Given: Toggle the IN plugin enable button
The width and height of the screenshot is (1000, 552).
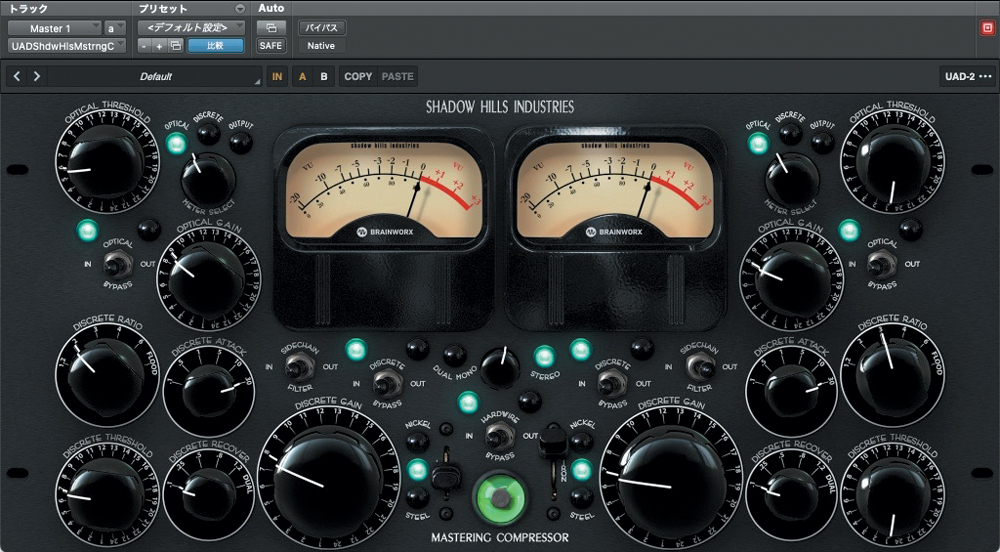Looking at the screenshot, I should [x=277, y=76].
